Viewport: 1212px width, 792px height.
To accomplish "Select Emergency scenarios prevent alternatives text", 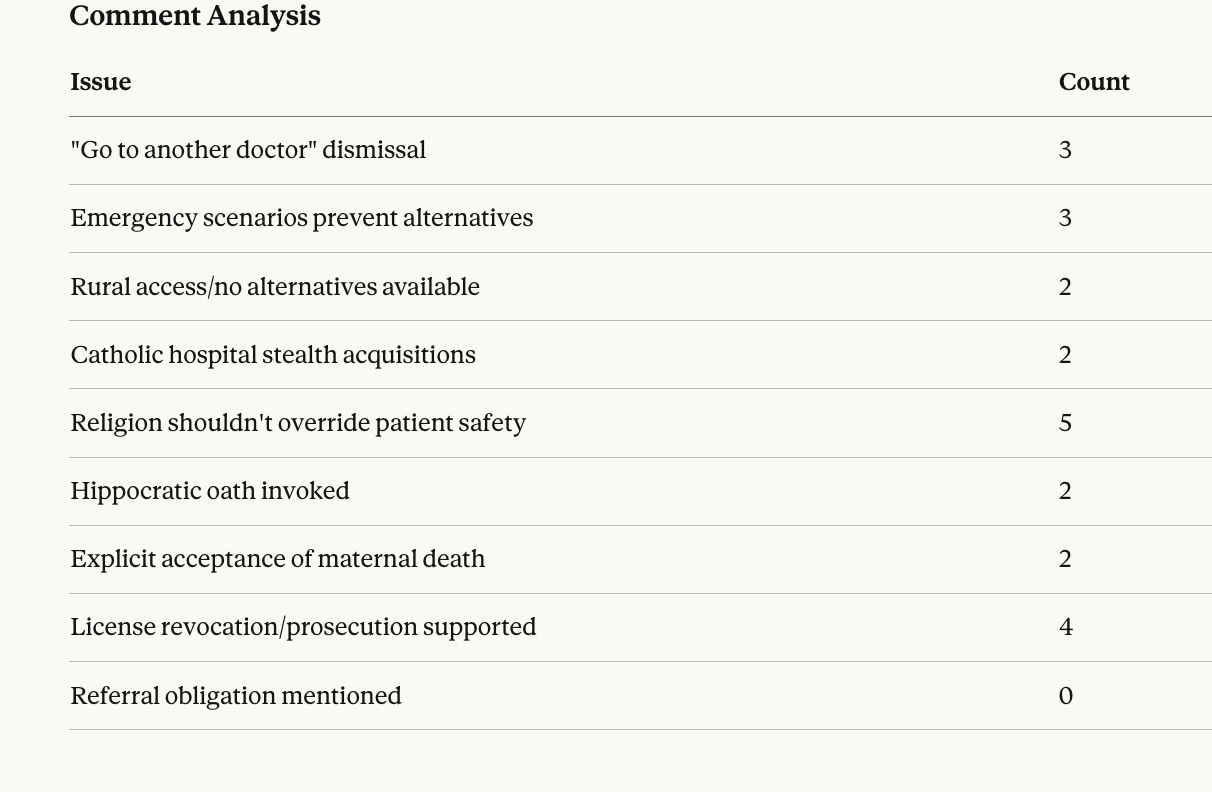I will click(302, 218).
